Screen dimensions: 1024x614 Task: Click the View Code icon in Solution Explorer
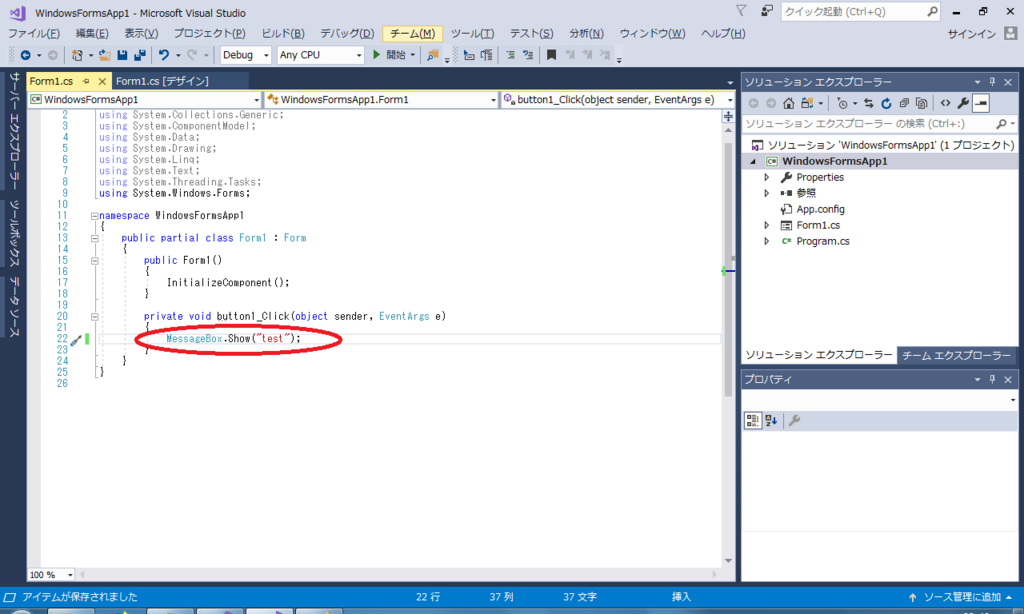point(945,103)
